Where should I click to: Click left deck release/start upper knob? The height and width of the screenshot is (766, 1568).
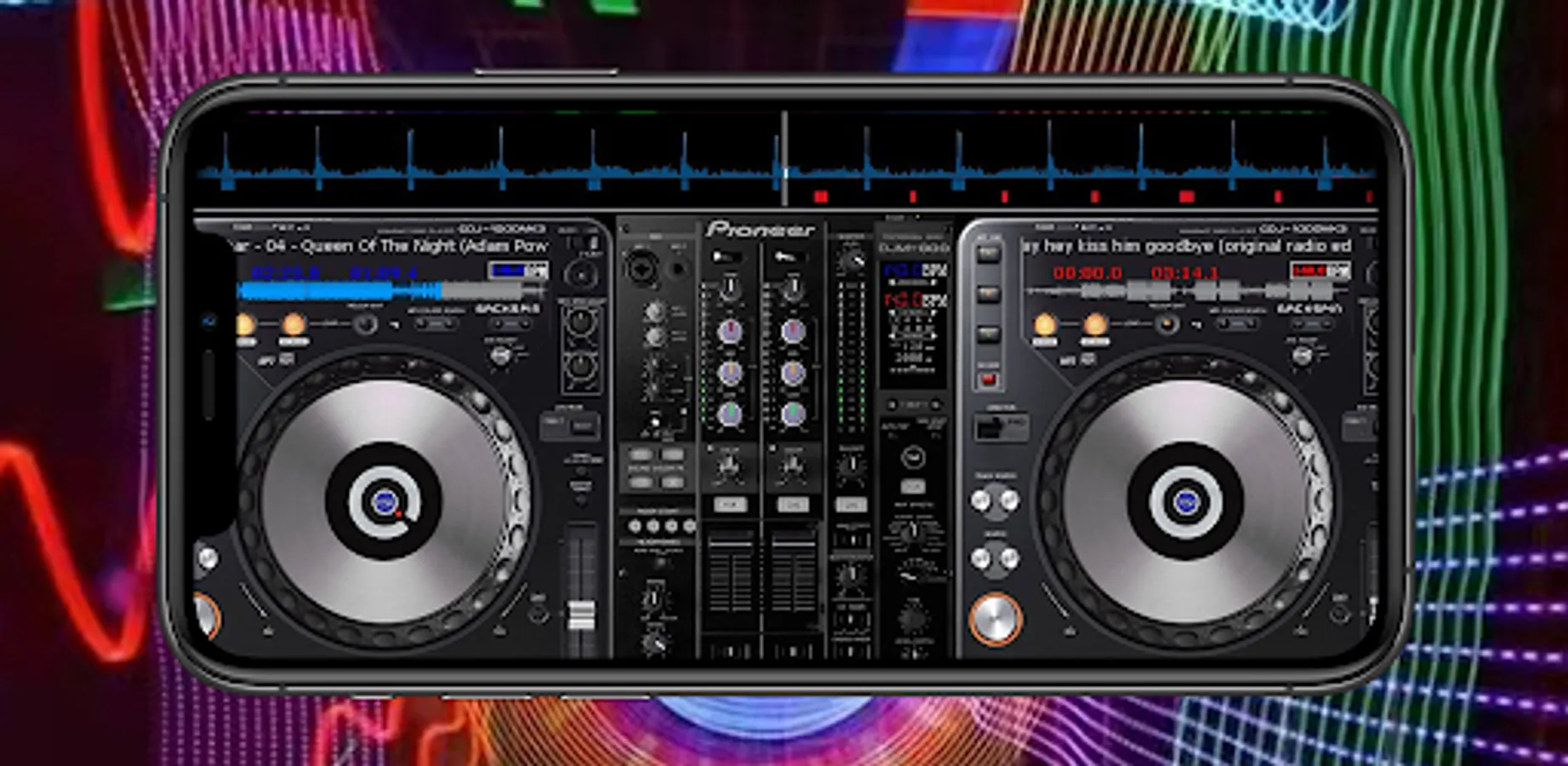(x=581, y=323)
